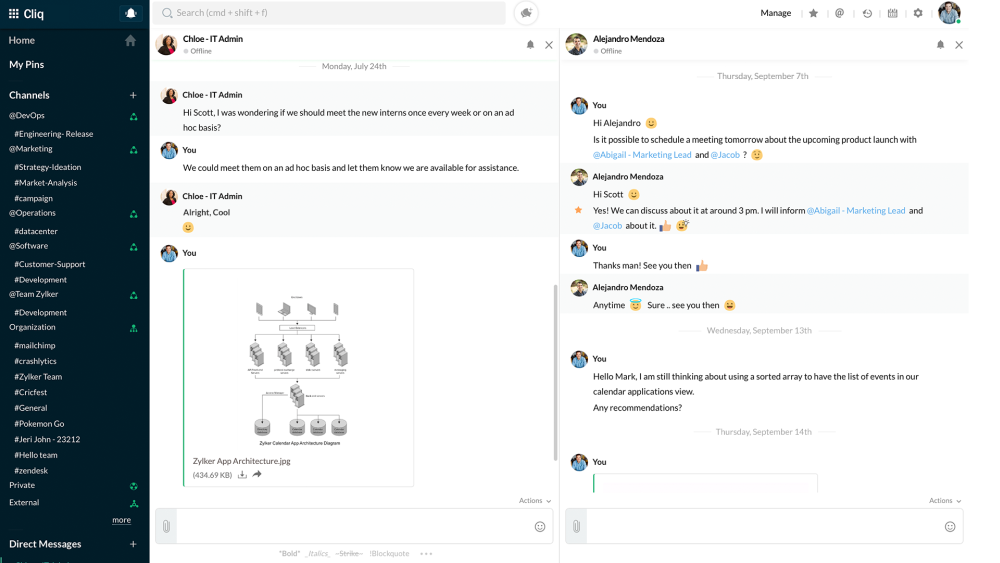Screen dimensions: 1000x563
Task: Toggle notification bell for Chloe's chat
Action: (x=531, y=45)
